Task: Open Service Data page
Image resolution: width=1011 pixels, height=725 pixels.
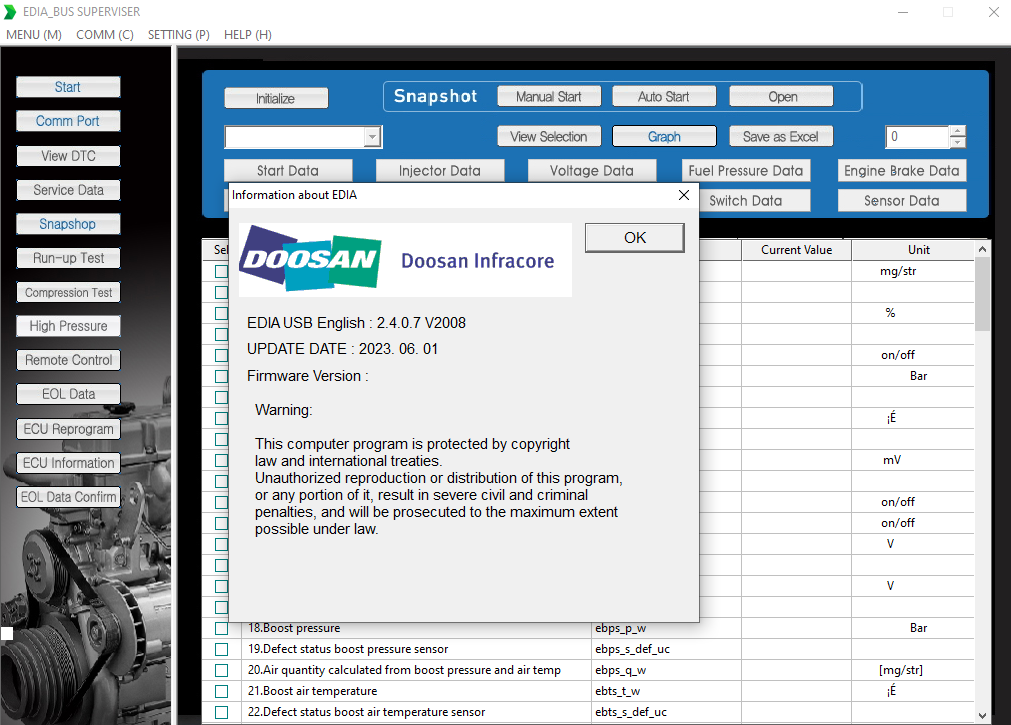Action: (x=68, y=190)
